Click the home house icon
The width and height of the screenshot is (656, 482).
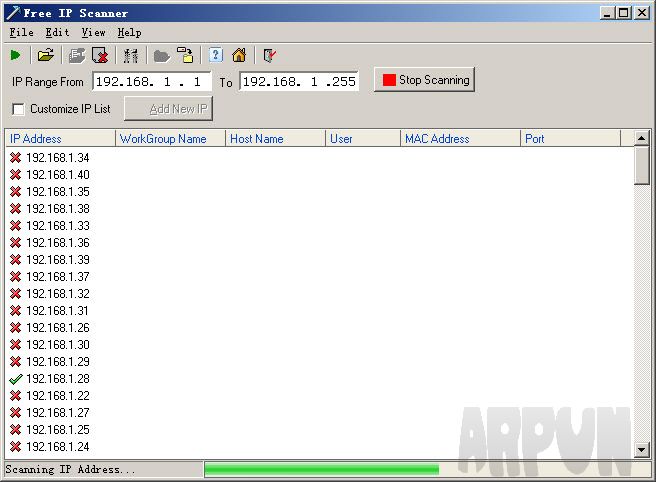point(239,55)
